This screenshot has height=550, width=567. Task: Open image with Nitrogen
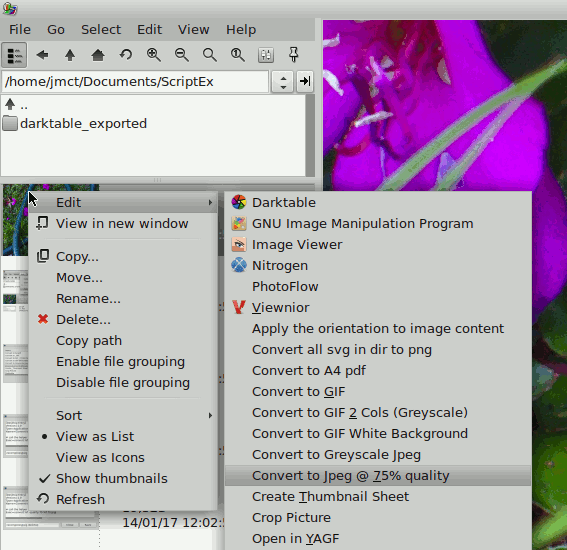pyautogui.click(x=378, y=265)
